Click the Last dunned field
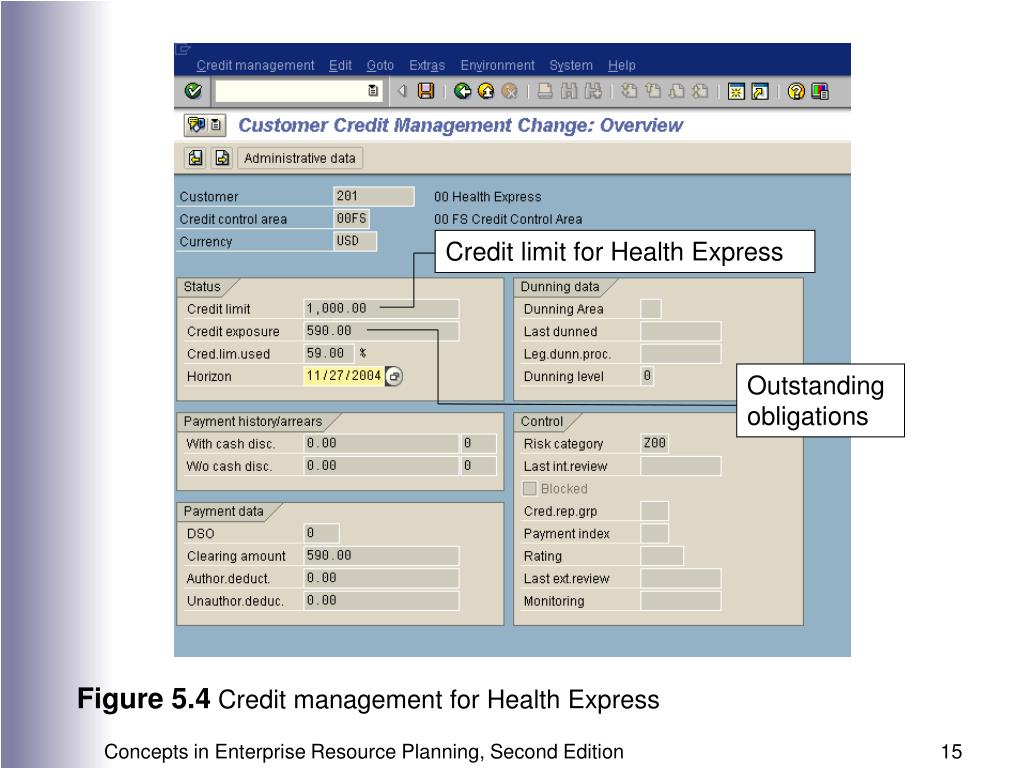The image size is (1024, 768). [x=680, y=331]
